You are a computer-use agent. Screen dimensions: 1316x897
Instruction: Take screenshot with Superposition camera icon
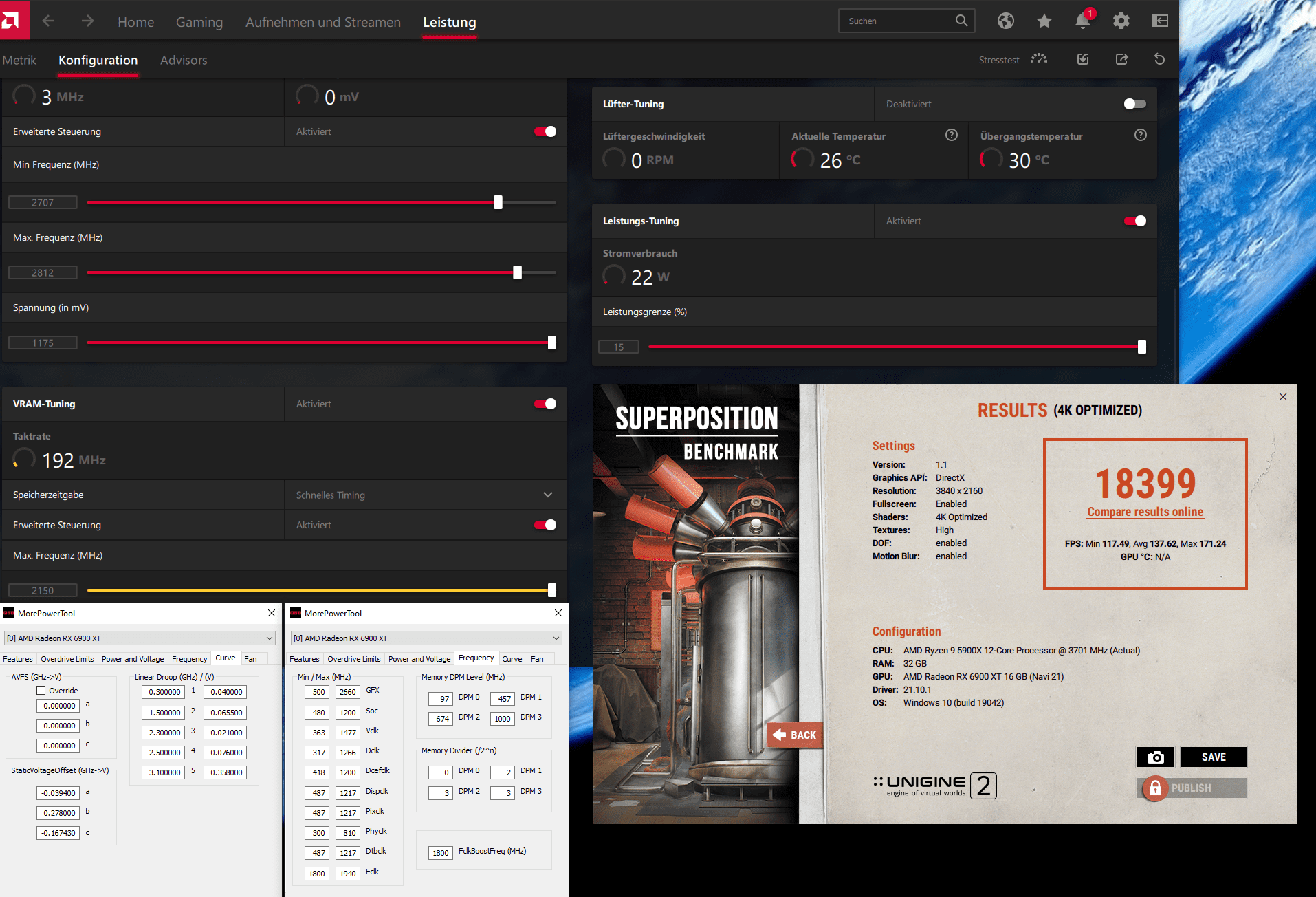pyautogui.click(x=1155, y=757)
